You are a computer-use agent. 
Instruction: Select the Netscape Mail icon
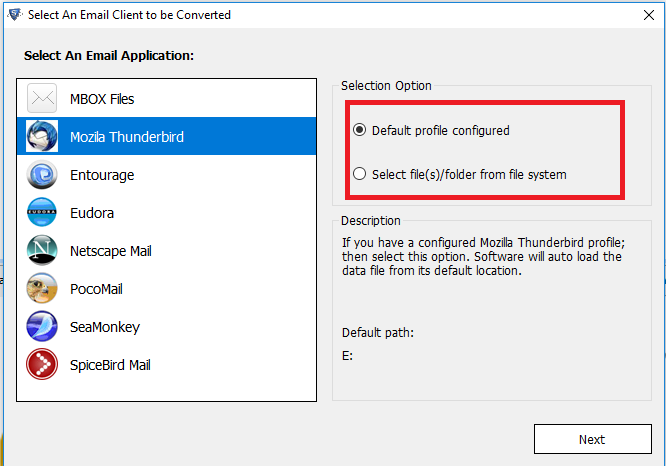click(42, 250)
